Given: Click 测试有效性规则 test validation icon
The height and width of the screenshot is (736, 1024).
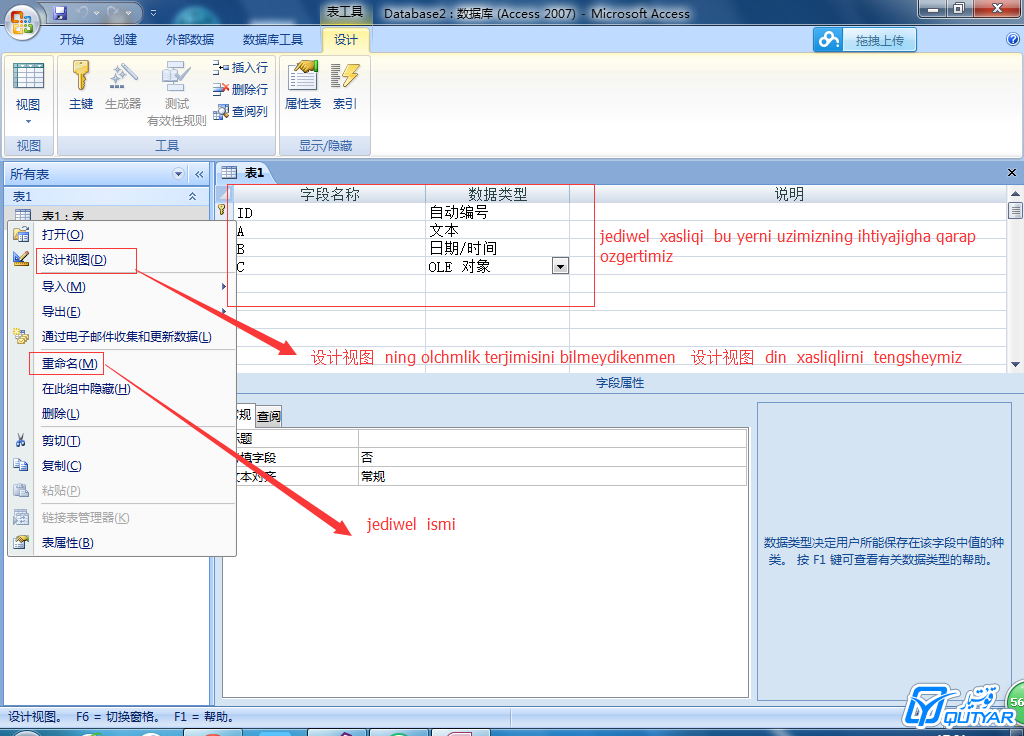Looking at the screenshot, I should (176, 93).
